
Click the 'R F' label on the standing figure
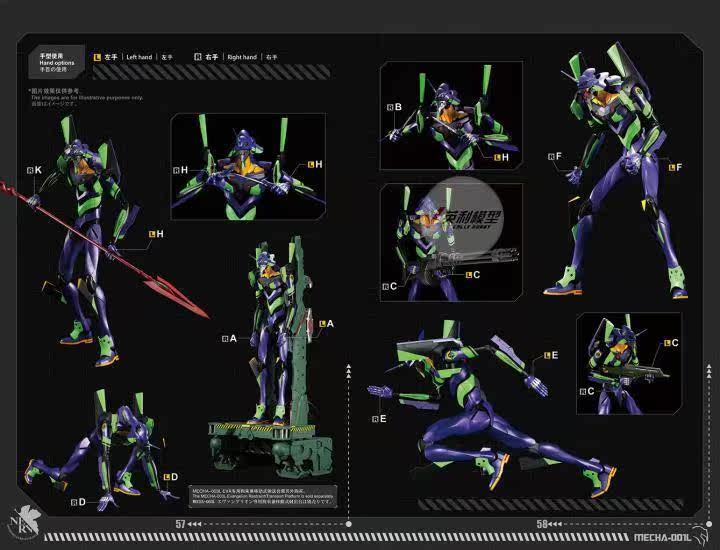[x=555, y=157]
